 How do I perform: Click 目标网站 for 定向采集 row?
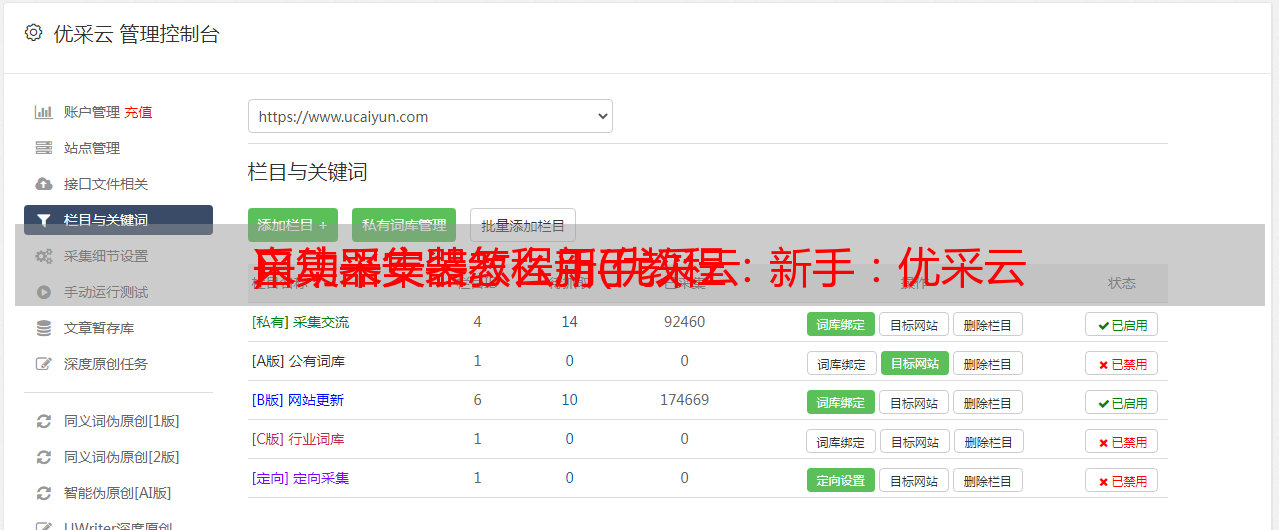click(914, 480)
